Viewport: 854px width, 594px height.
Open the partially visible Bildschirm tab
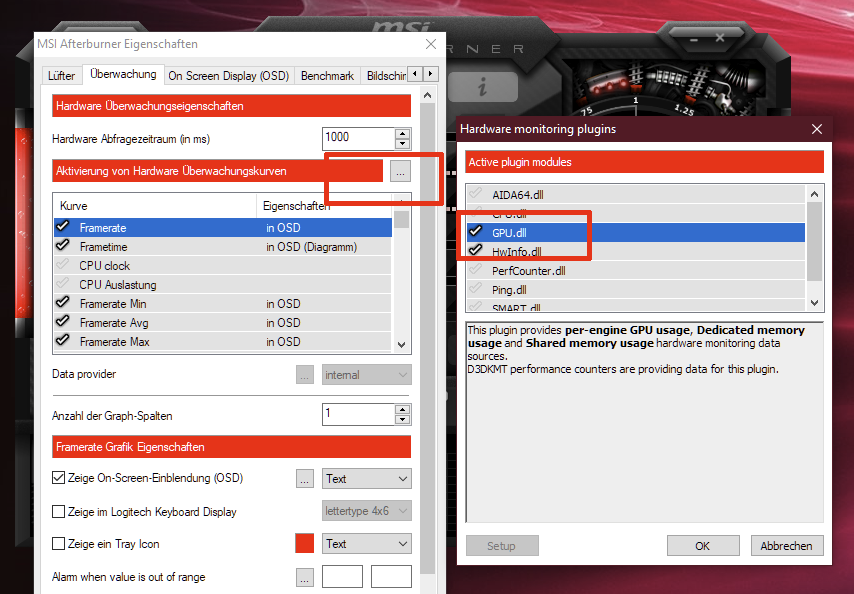tap(386, 76)
